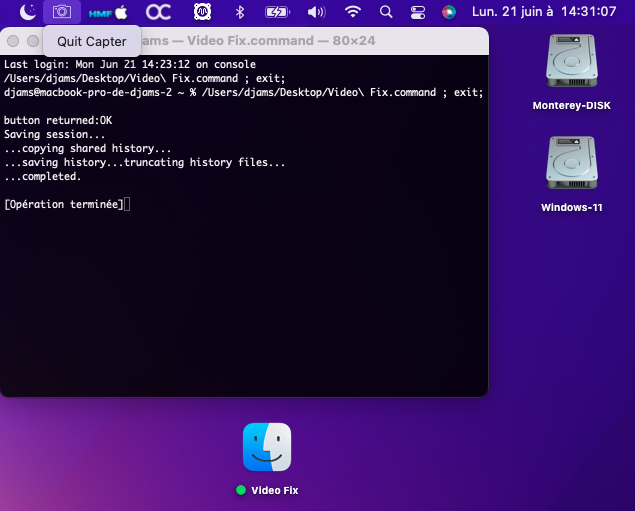
Task: Choose Quit Capter menu item
Action: point(92,41)
